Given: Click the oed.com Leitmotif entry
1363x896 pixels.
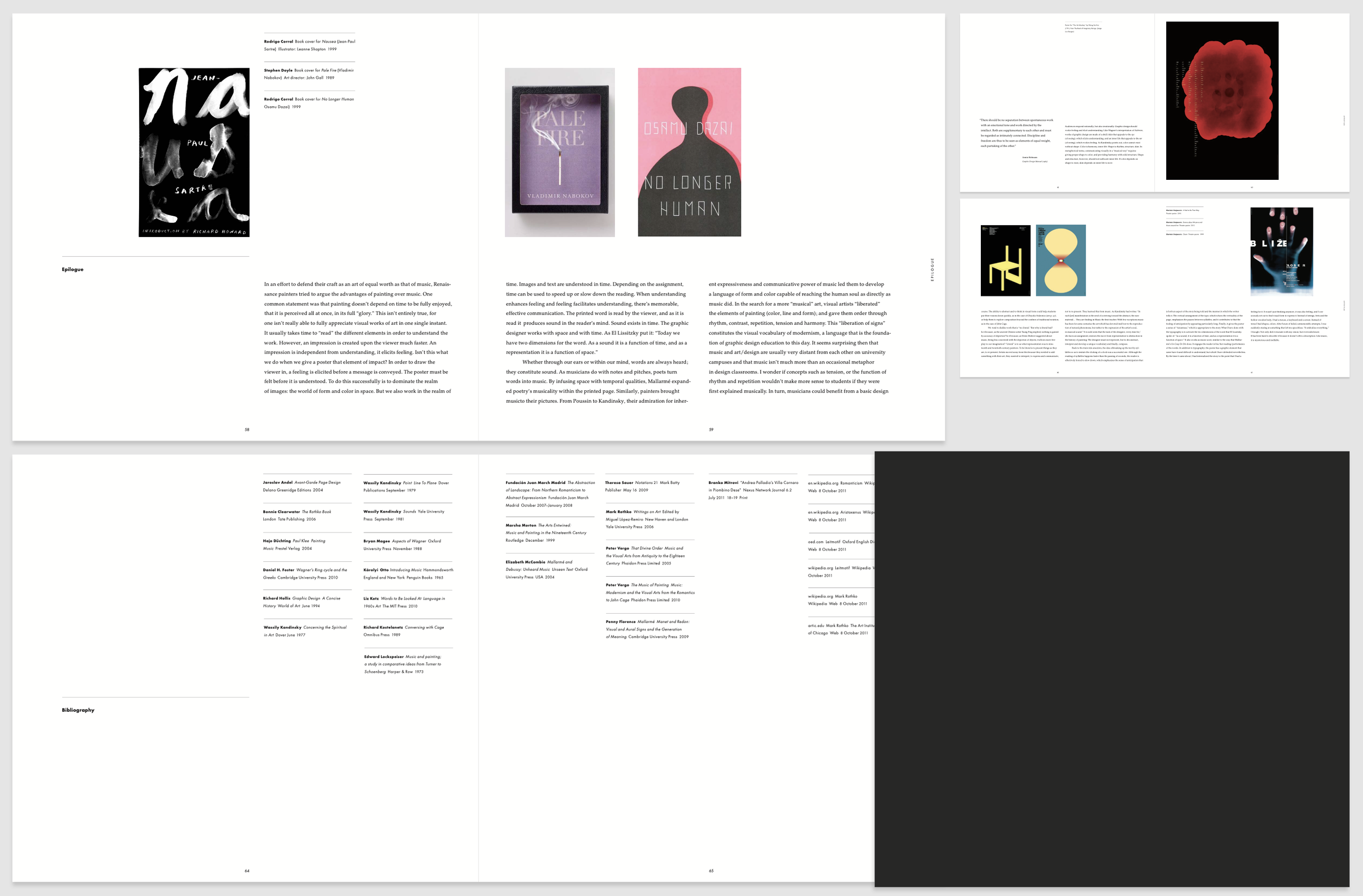Looking at the screenshot, I should tap(842, 545).
